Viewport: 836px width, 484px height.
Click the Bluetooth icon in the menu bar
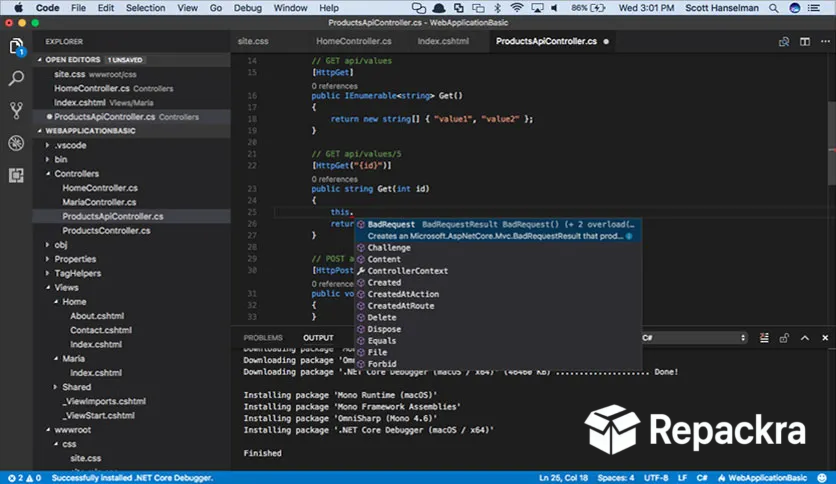point(497,8)
